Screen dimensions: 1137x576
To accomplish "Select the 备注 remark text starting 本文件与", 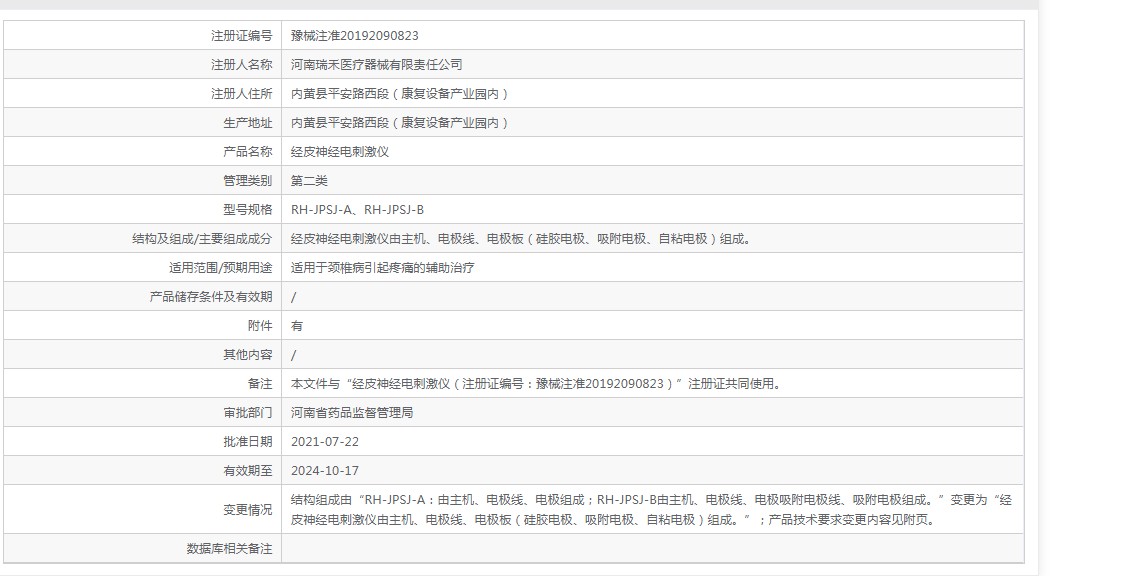I will tap(538, 384).
